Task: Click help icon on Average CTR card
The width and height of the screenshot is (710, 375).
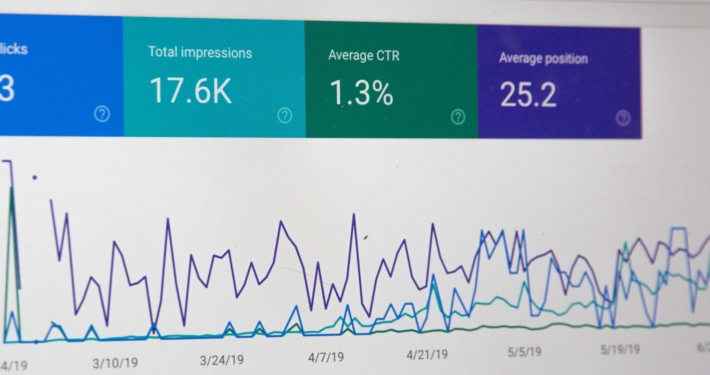Action: [x=458, y=117]
